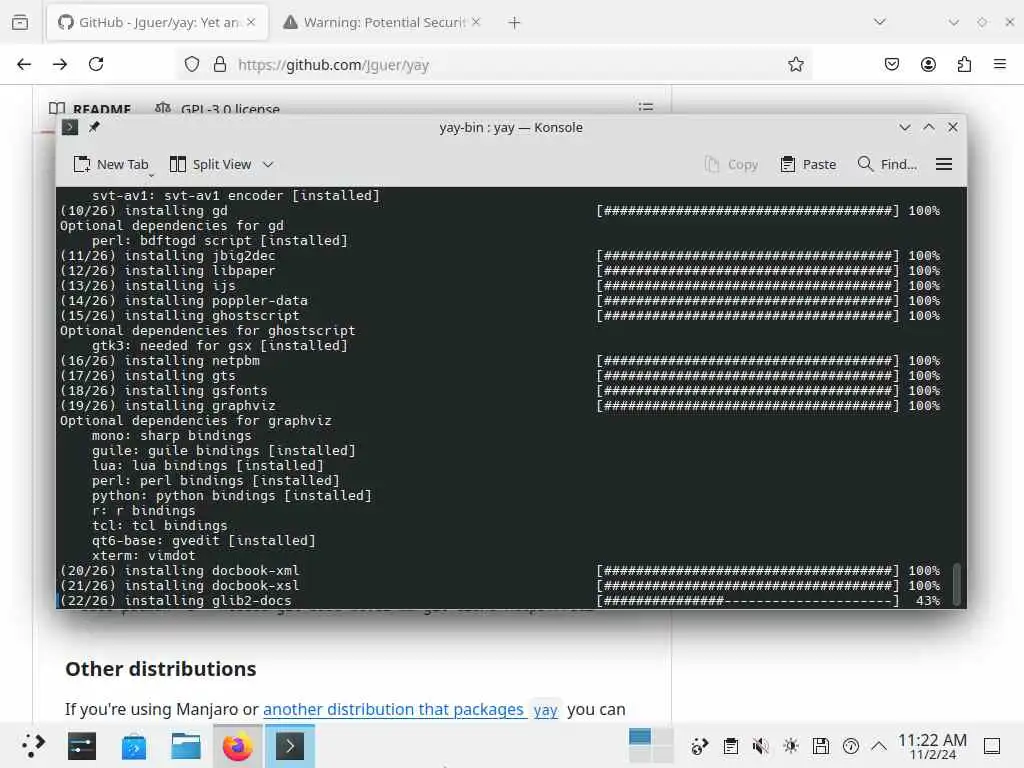
Task: Open the tracking protection shield icon
Action: 191,64
